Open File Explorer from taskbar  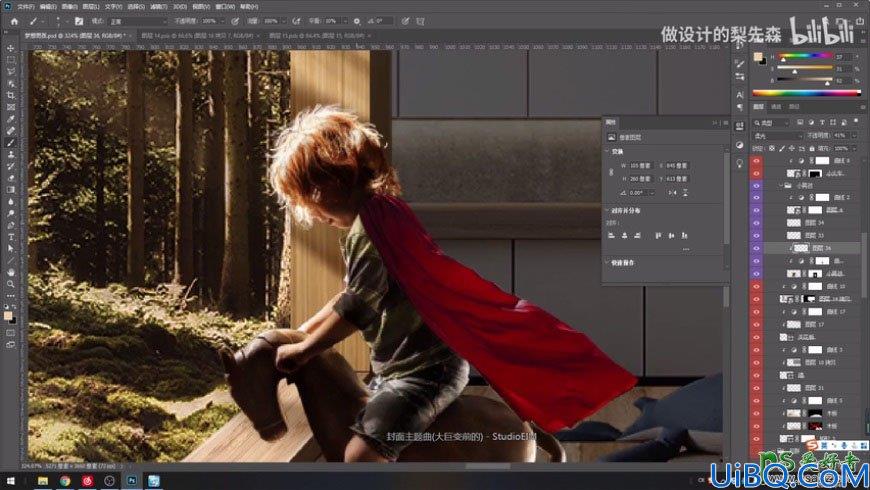pos(43,481)
